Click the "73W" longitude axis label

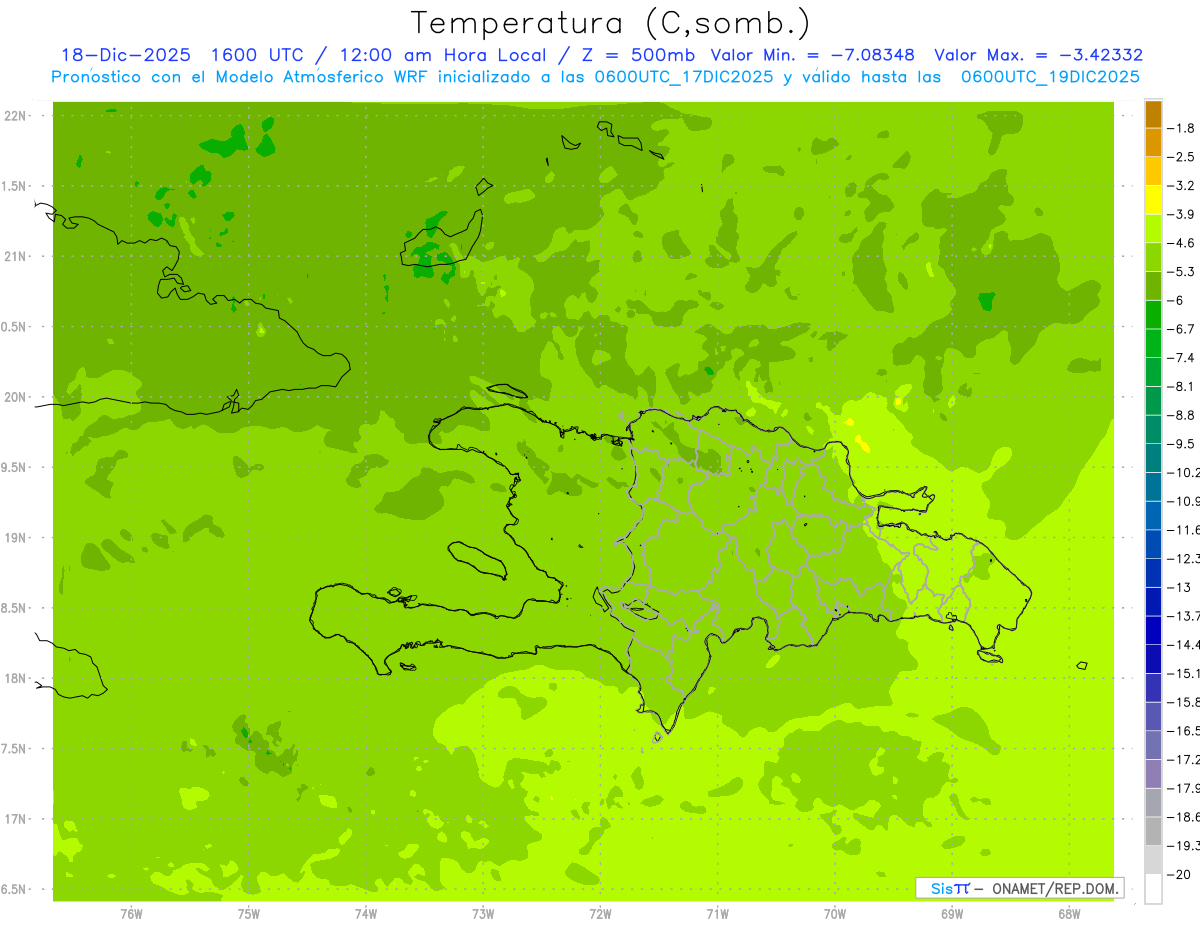(x=483, y=913)
